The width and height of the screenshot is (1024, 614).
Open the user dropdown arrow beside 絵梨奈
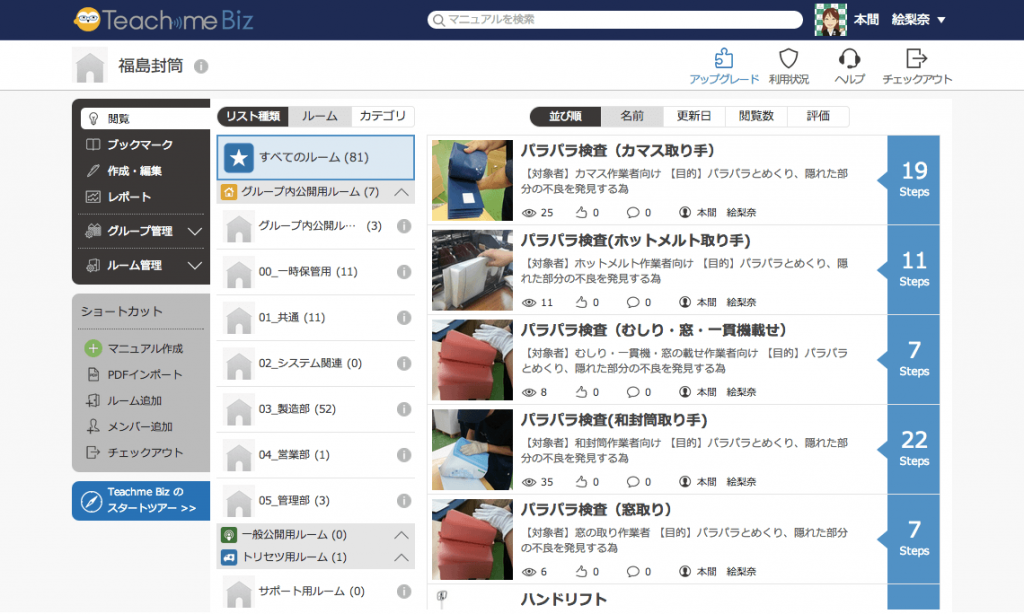[941, 20]
